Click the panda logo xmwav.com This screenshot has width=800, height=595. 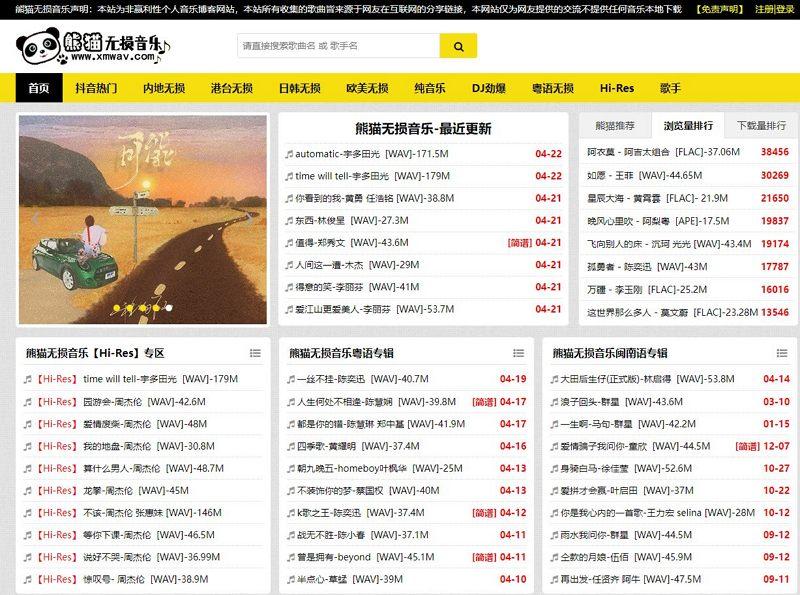pos(93,46)
